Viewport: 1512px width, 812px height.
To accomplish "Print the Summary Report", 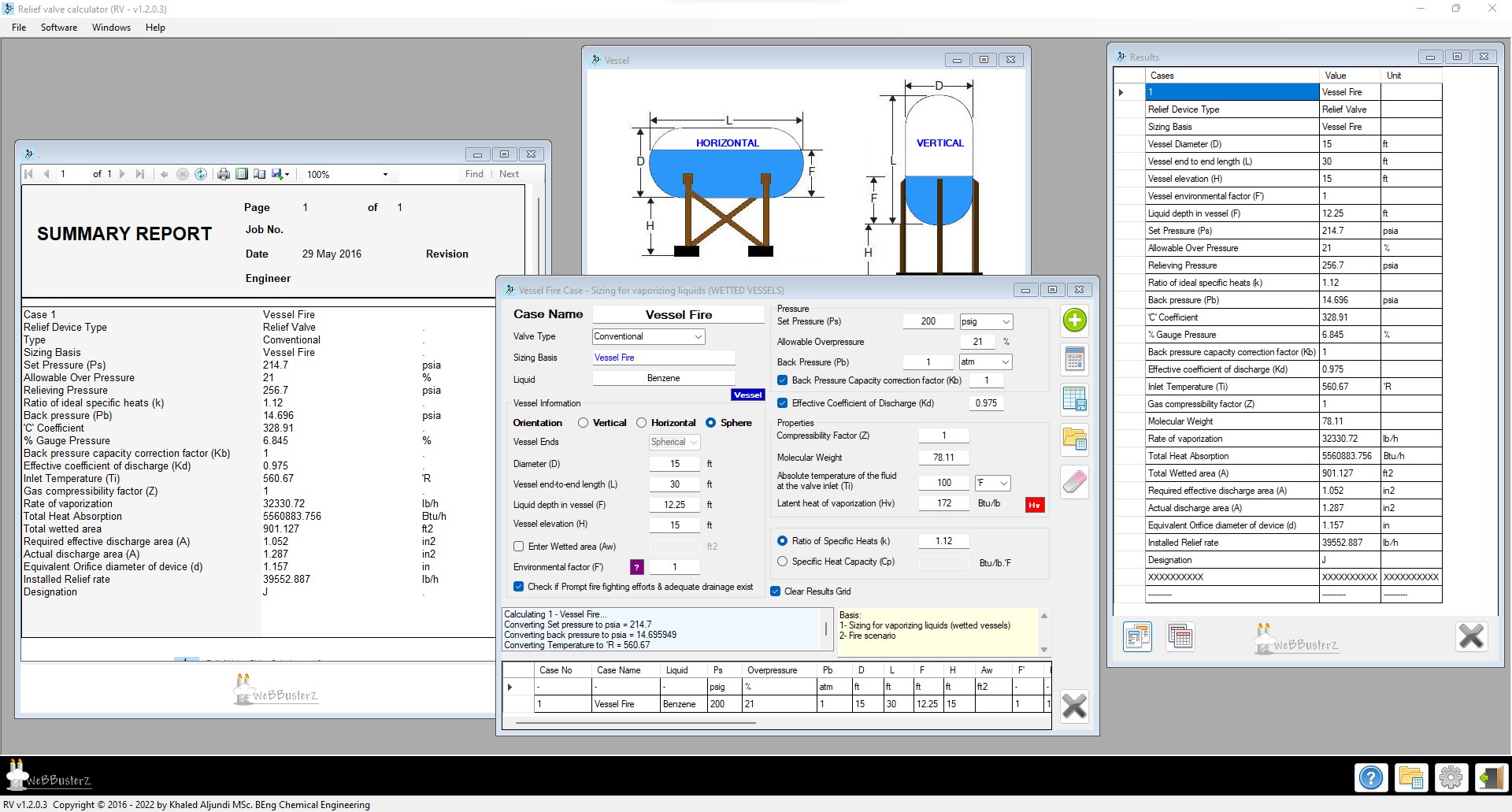I will 224,174.
